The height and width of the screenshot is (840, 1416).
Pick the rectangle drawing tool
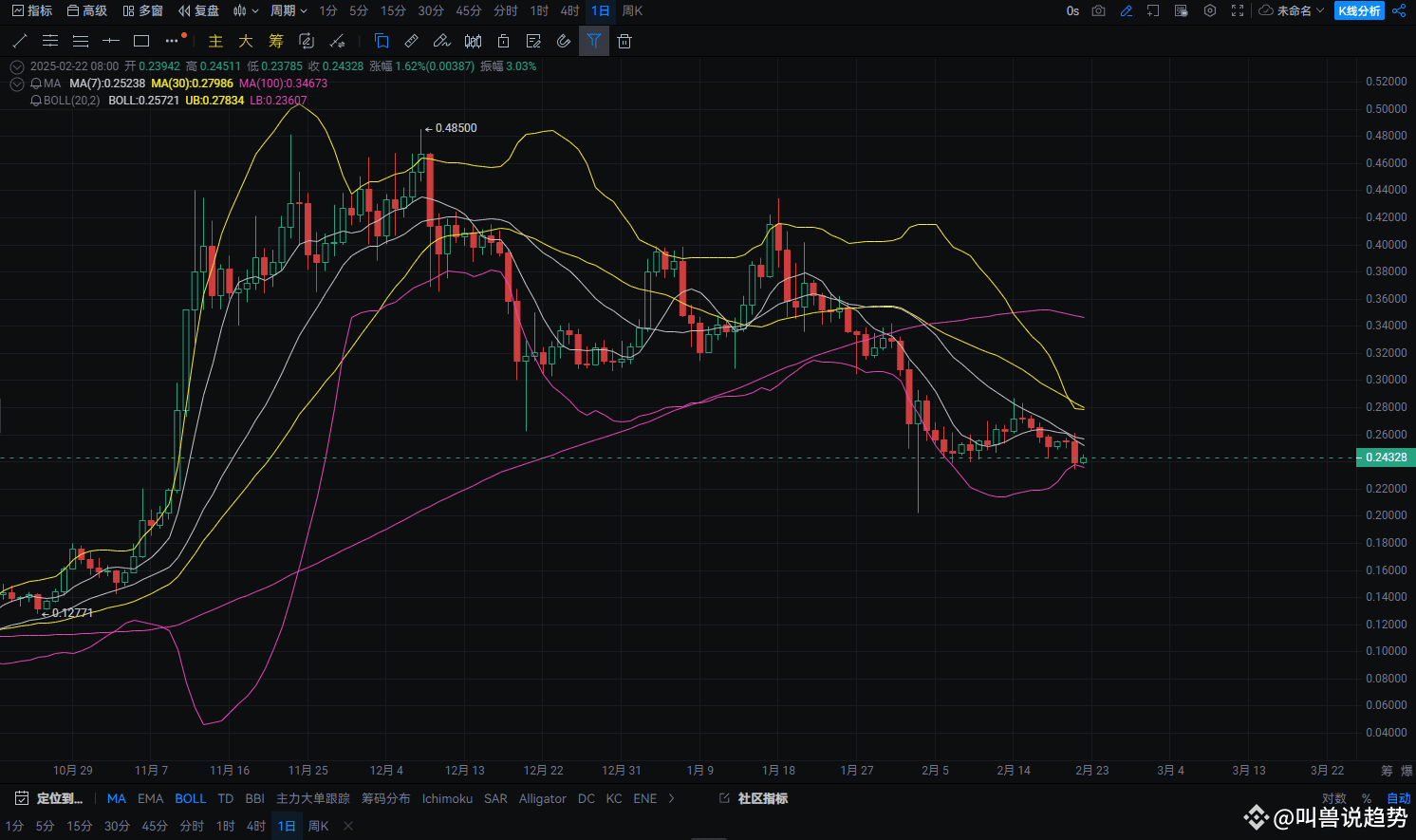coord(141,41)
